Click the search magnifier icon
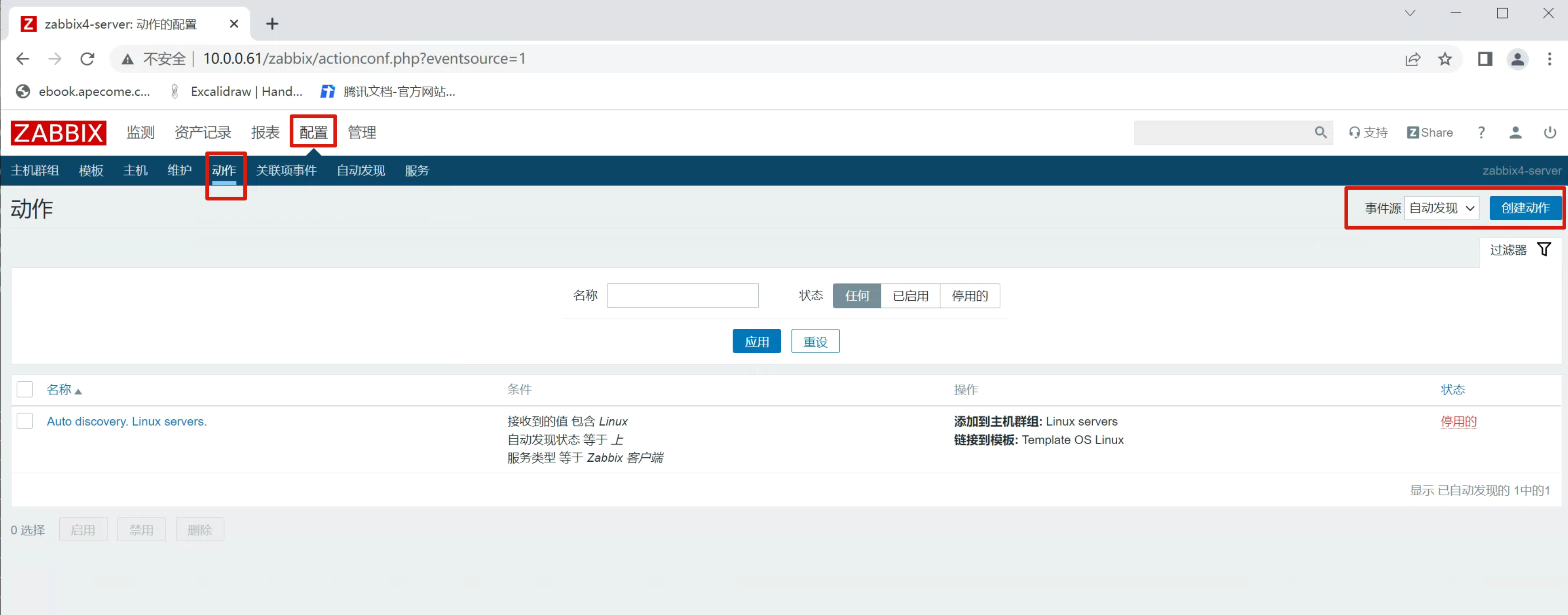 coord(1320,132)
